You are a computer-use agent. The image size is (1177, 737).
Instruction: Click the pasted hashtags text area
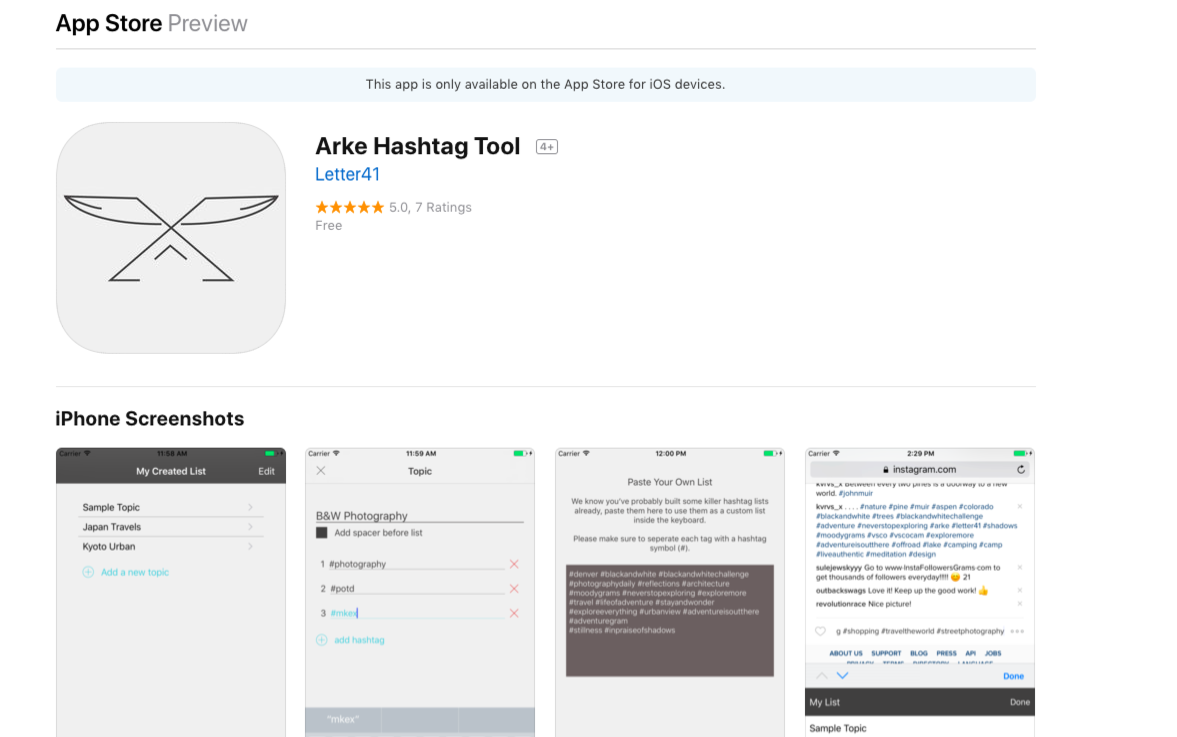(670, 621)
